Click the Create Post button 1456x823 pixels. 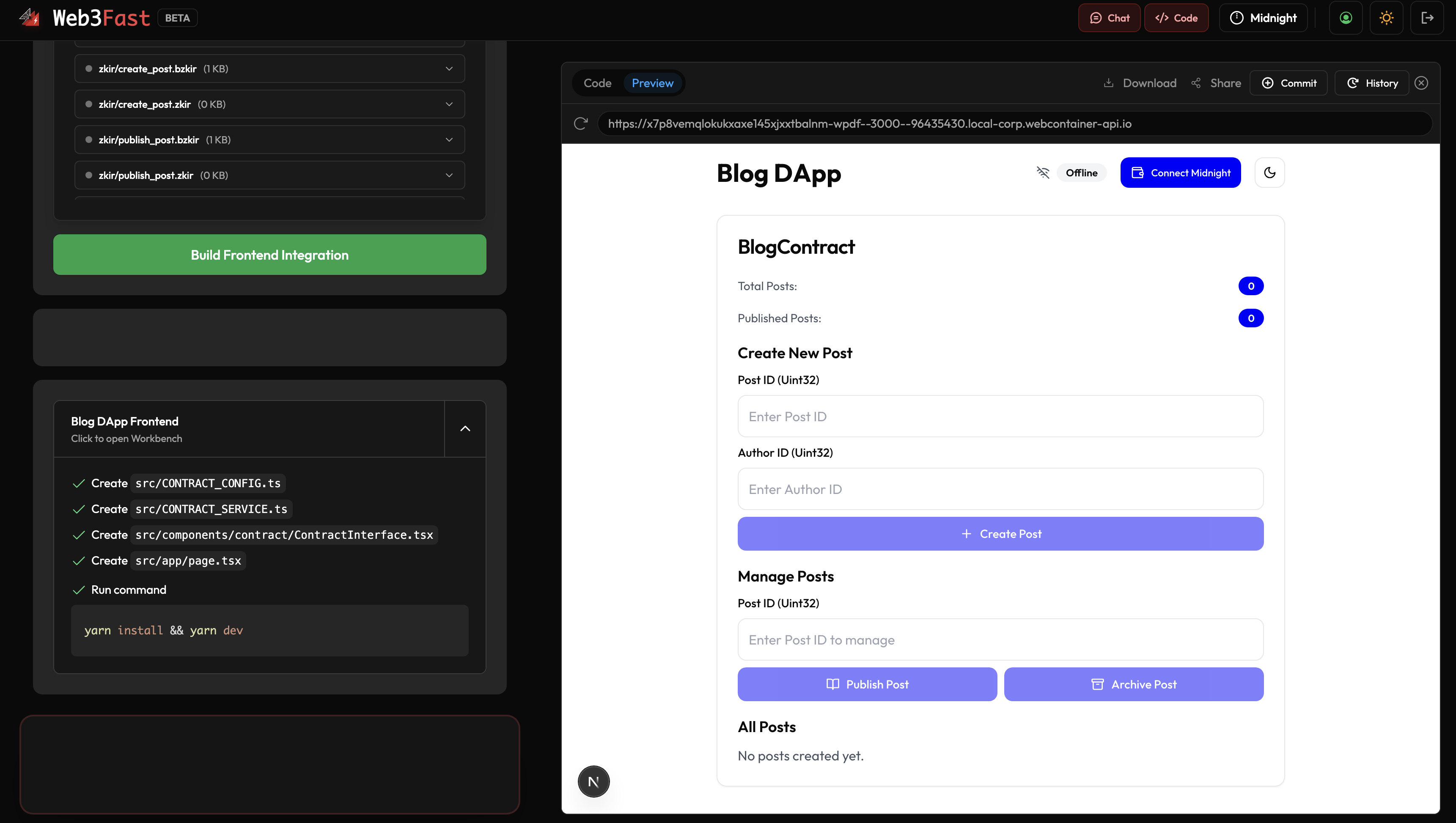pos(1000,534)
